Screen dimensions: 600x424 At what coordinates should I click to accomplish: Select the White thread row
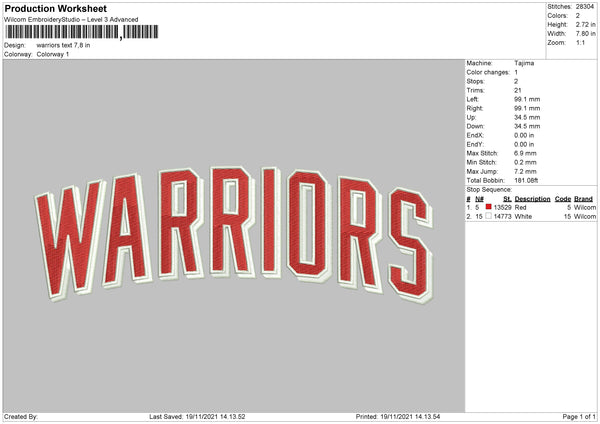pyautogui.click(x=531, y=216)
